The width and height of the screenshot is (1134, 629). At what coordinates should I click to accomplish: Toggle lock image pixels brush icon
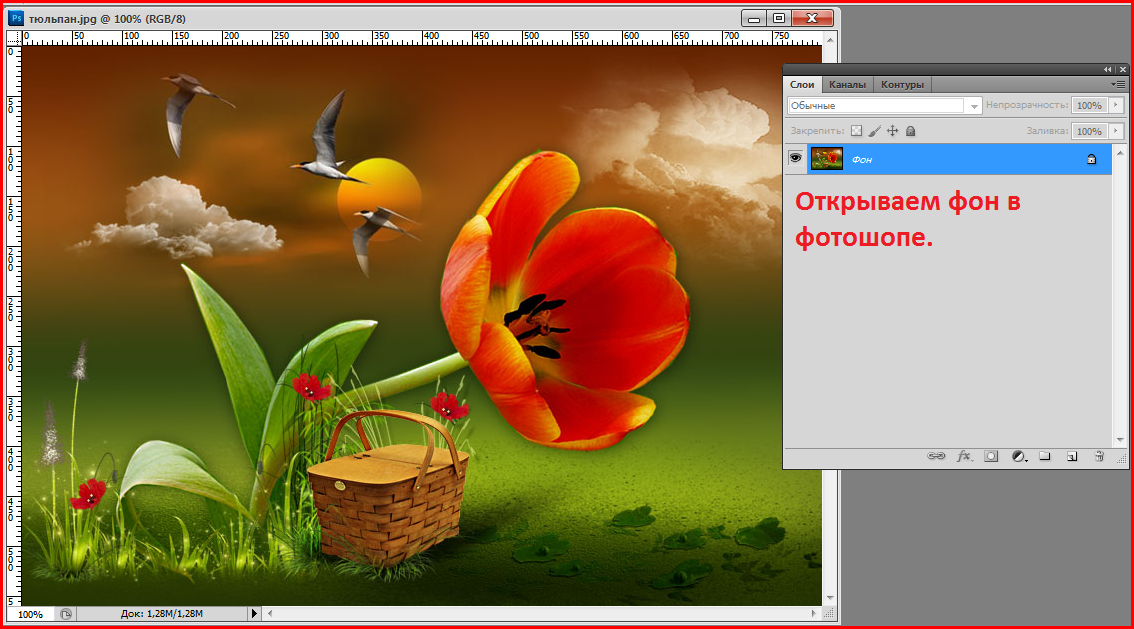(x=874, y=131)
